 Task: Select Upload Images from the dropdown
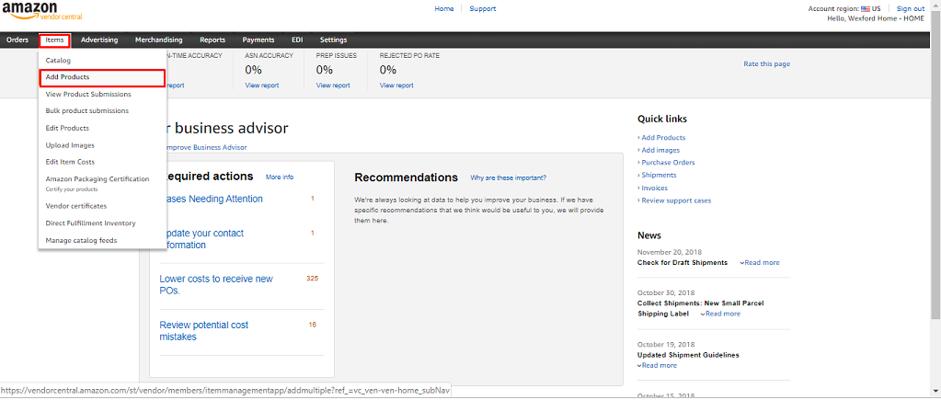click(x=70, y=145)
